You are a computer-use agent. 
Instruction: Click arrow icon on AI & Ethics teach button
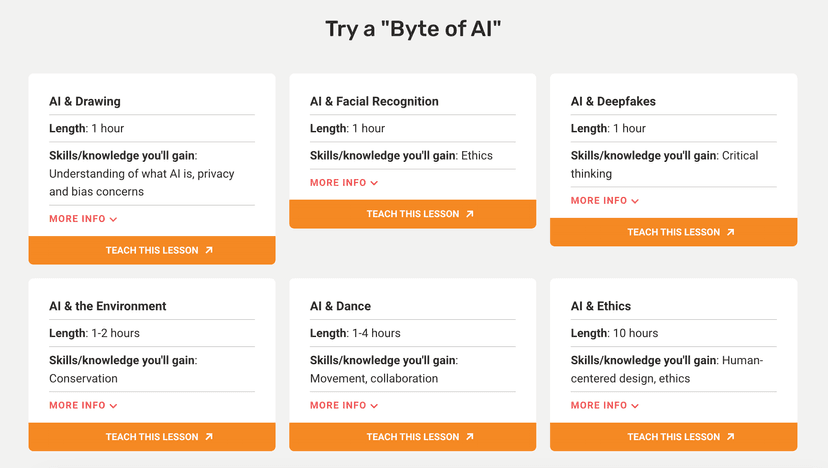pos(731,437)
